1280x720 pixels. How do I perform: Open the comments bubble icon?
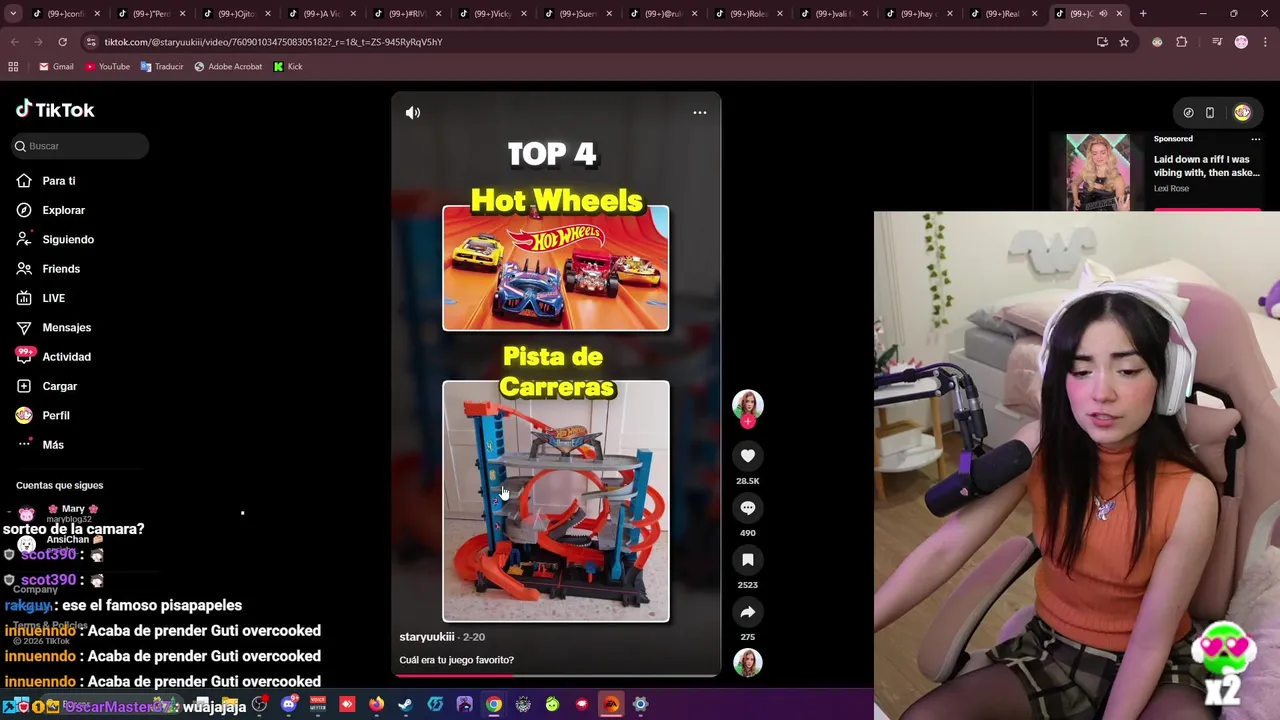pyautogui.click(x=748, y=508)
